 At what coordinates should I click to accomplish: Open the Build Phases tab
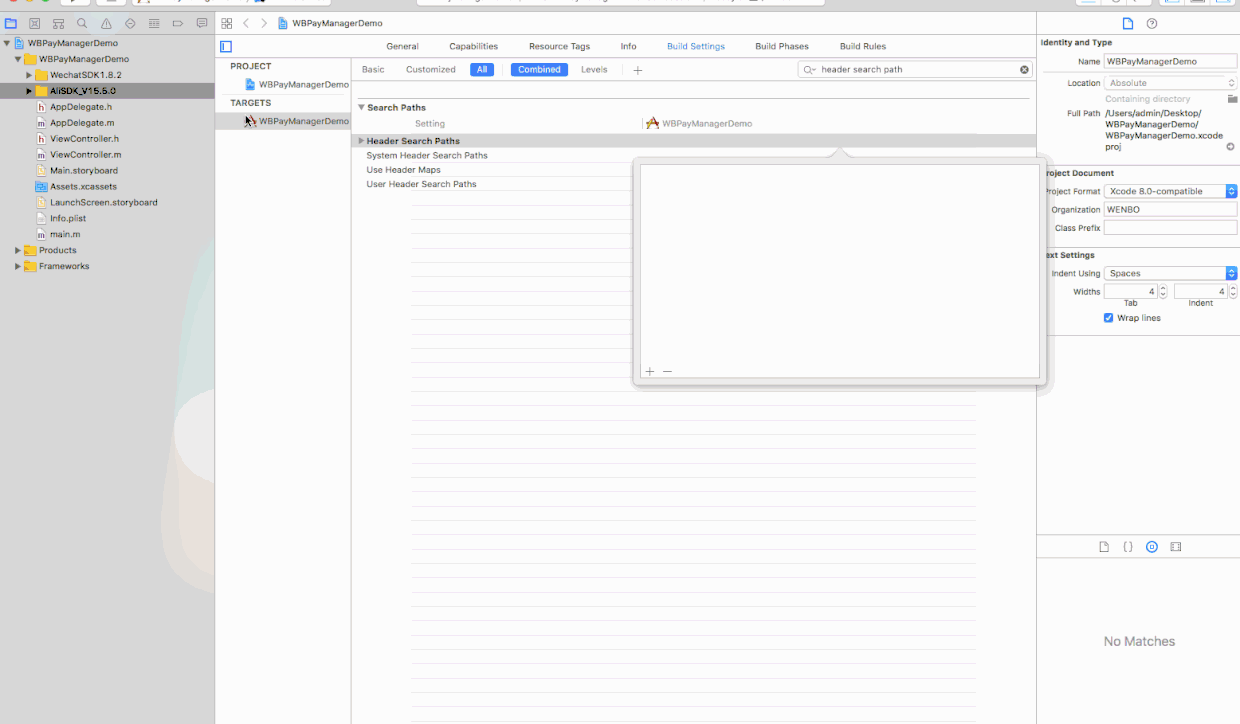(782, 46)
